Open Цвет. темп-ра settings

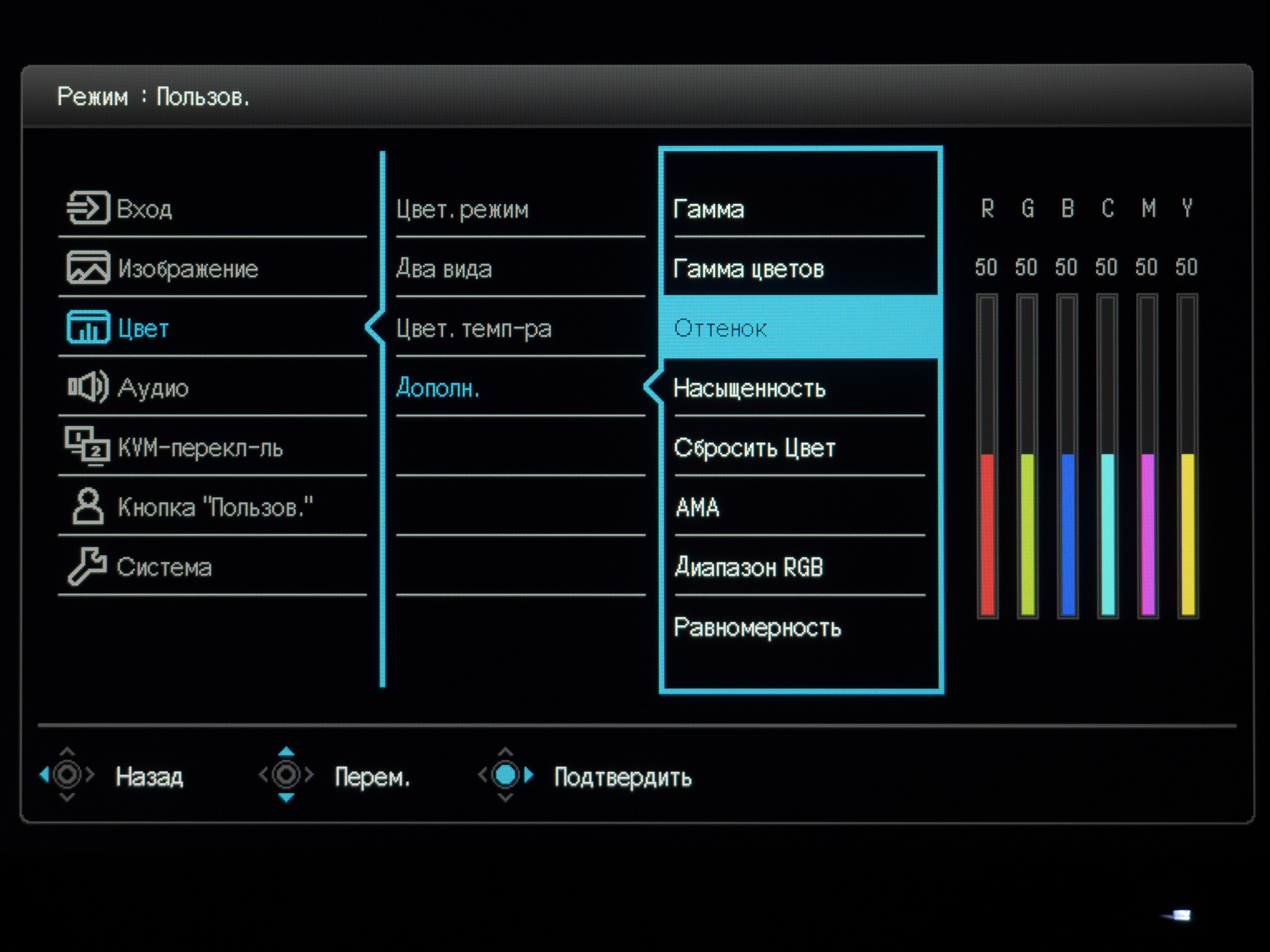(x=473, y=330)
